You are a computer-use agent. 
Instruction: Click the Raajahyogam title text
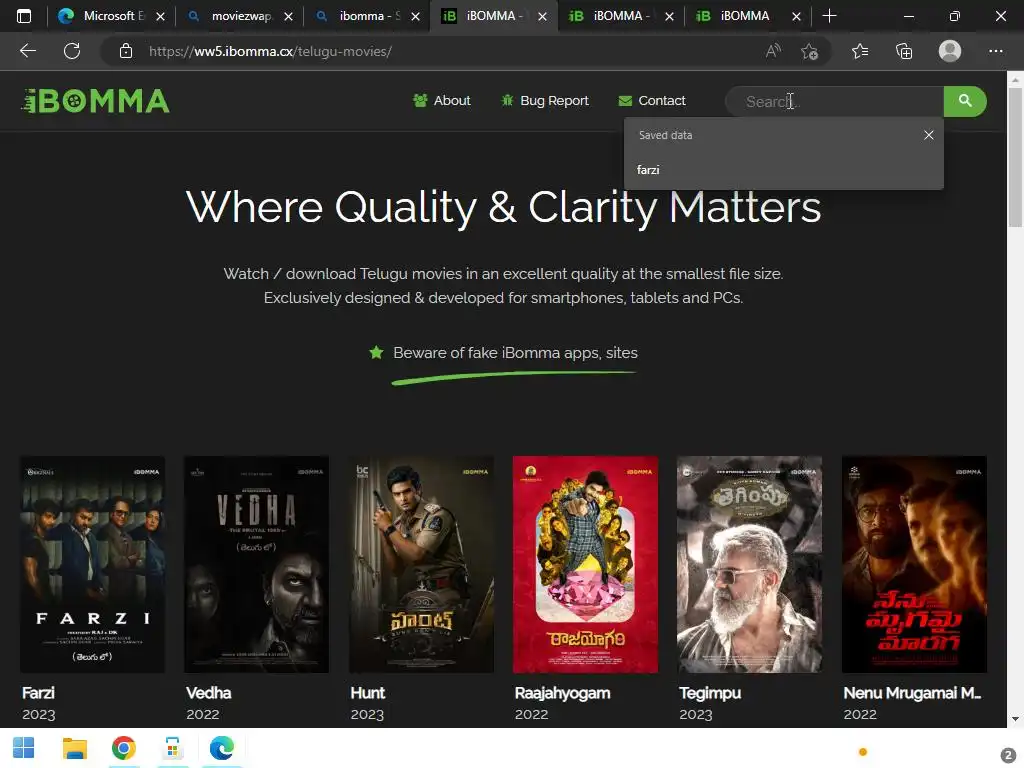click(x=562, y=693)
